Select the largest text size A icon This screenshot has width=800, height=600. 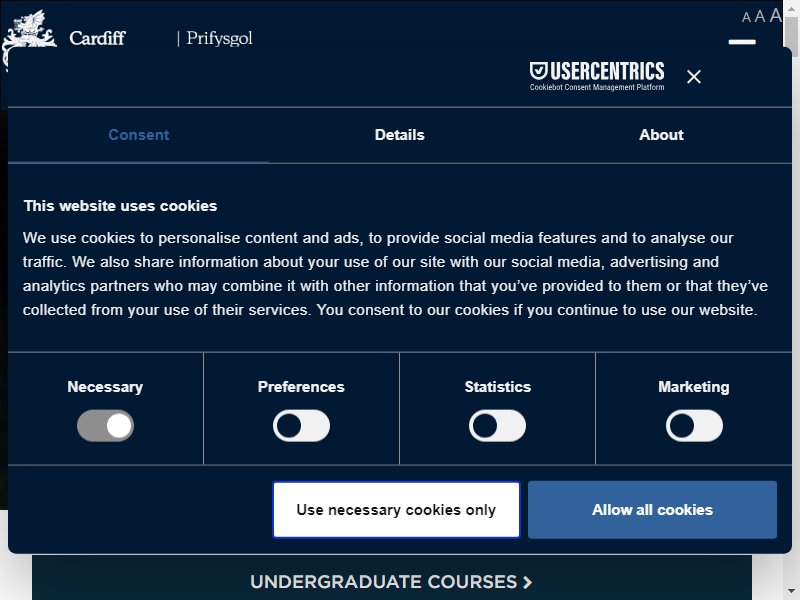[x=776, y=15]
